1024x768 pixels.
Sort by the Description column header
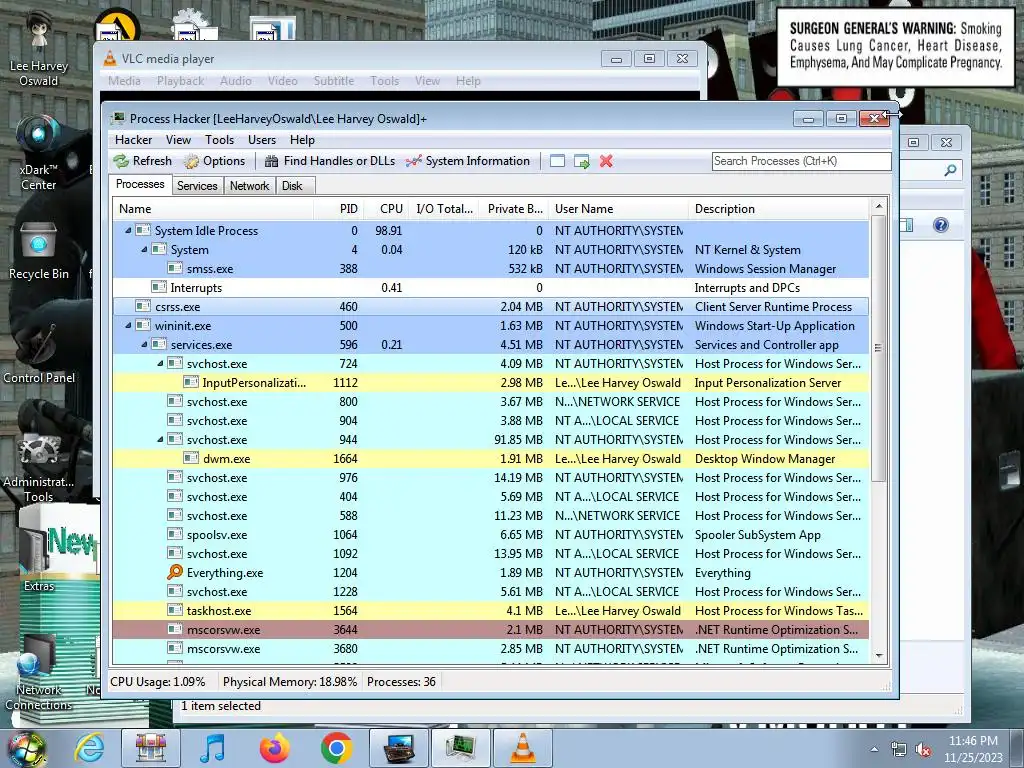[779, 209]
